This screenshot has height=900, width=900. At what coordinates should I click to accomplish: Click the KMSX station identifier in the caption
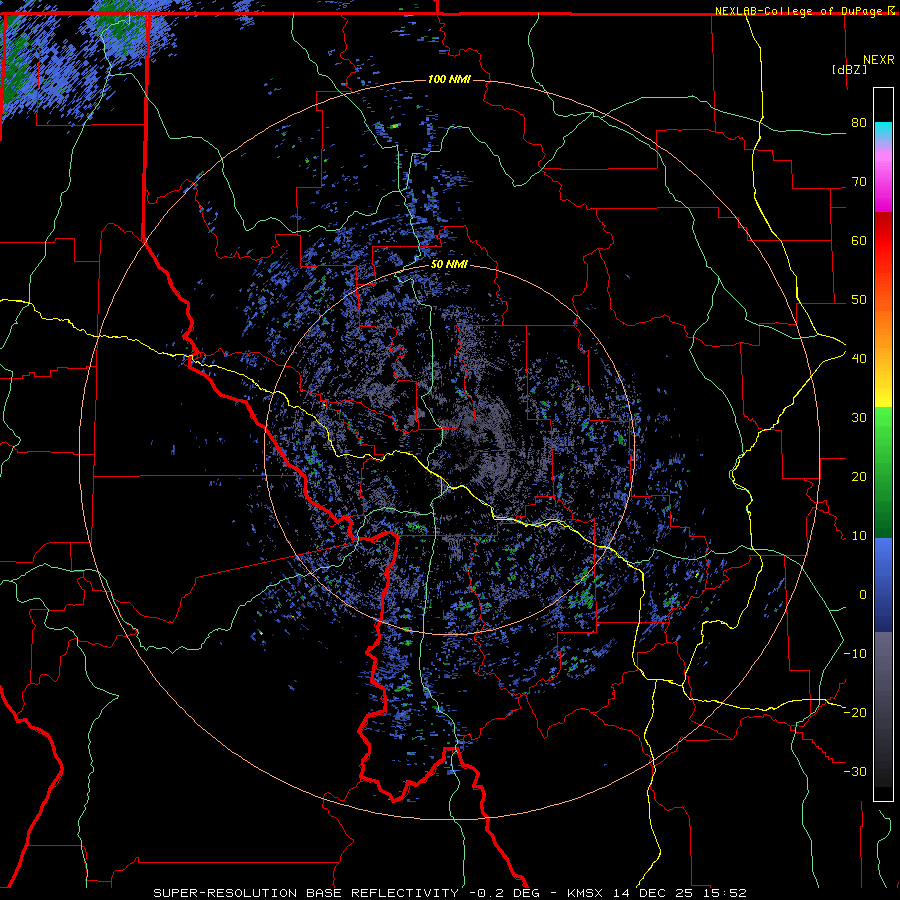(585, 893)
